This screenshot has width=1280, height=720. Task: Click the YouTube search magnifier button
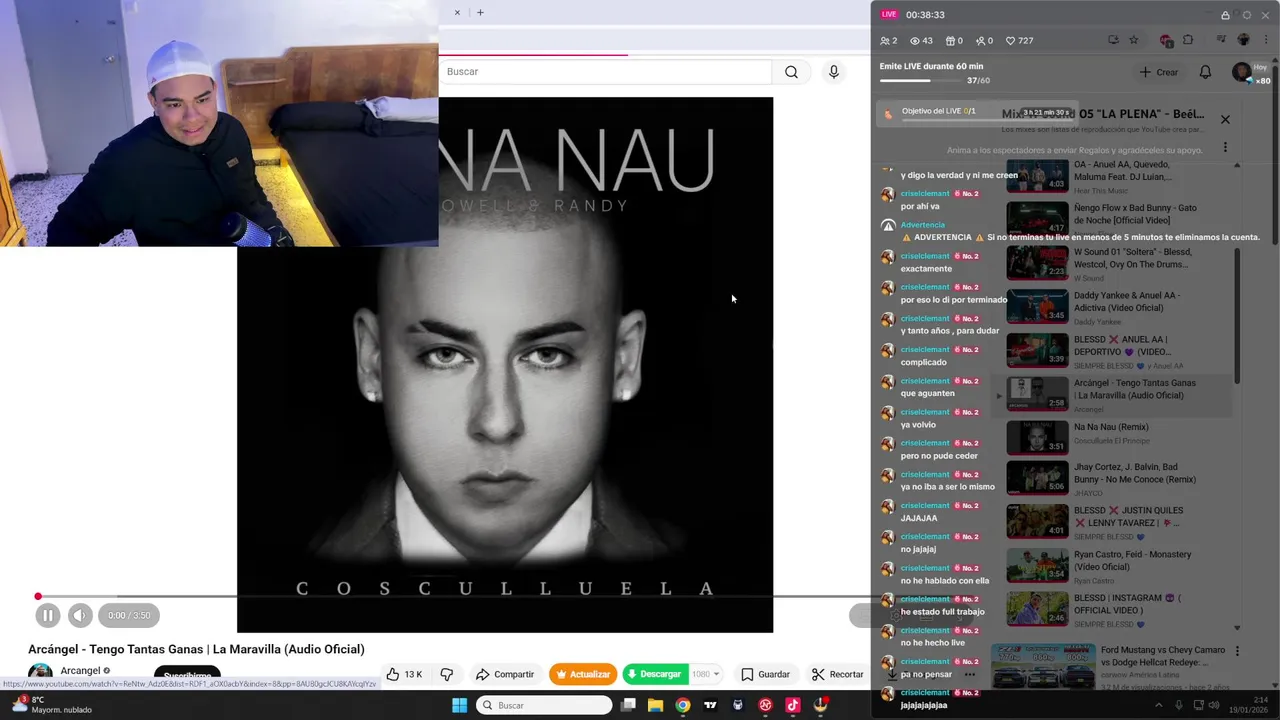pyautogui.click(x=791, y=72)
